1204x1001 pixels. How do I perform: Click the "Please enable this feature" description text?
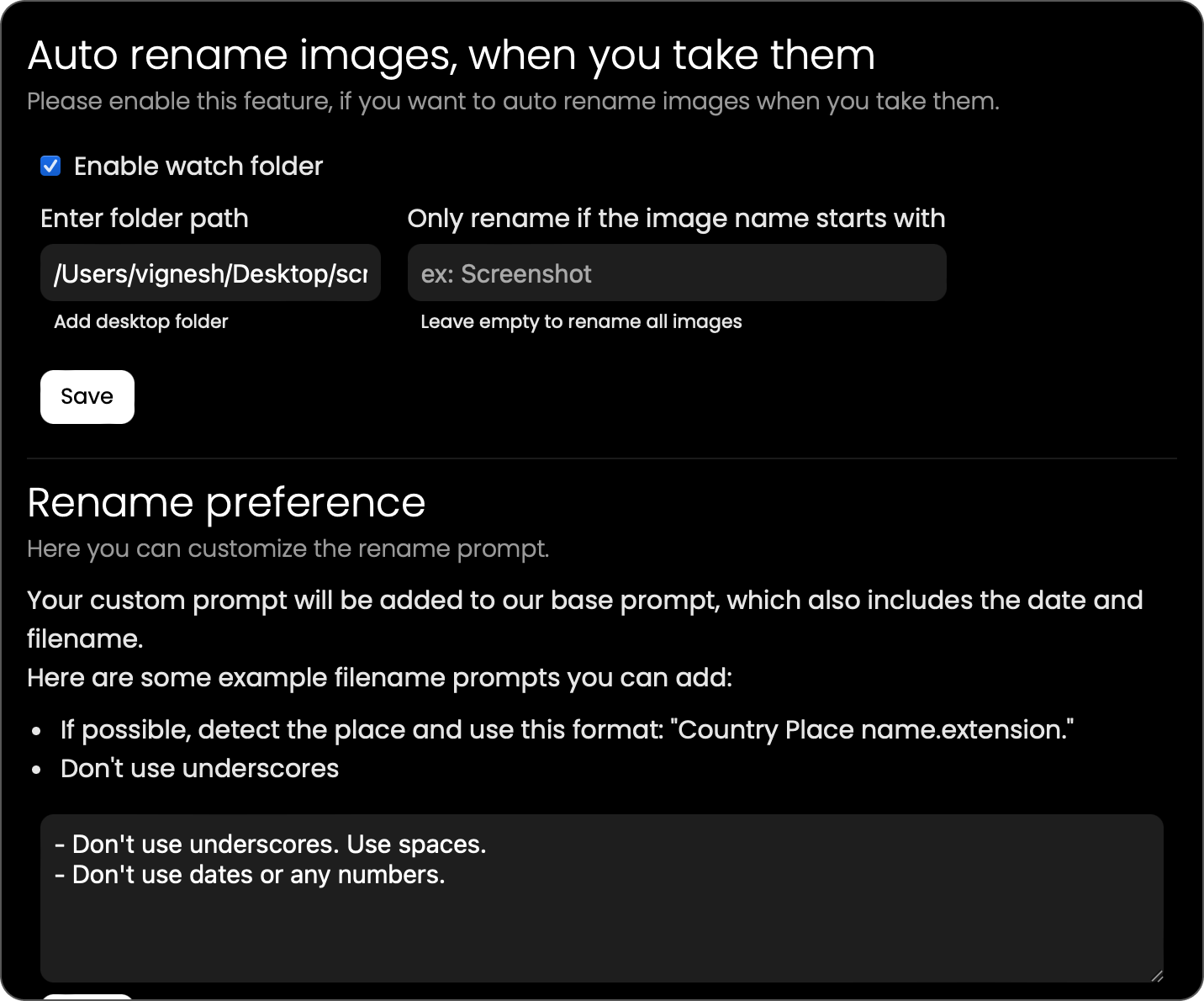513,101
